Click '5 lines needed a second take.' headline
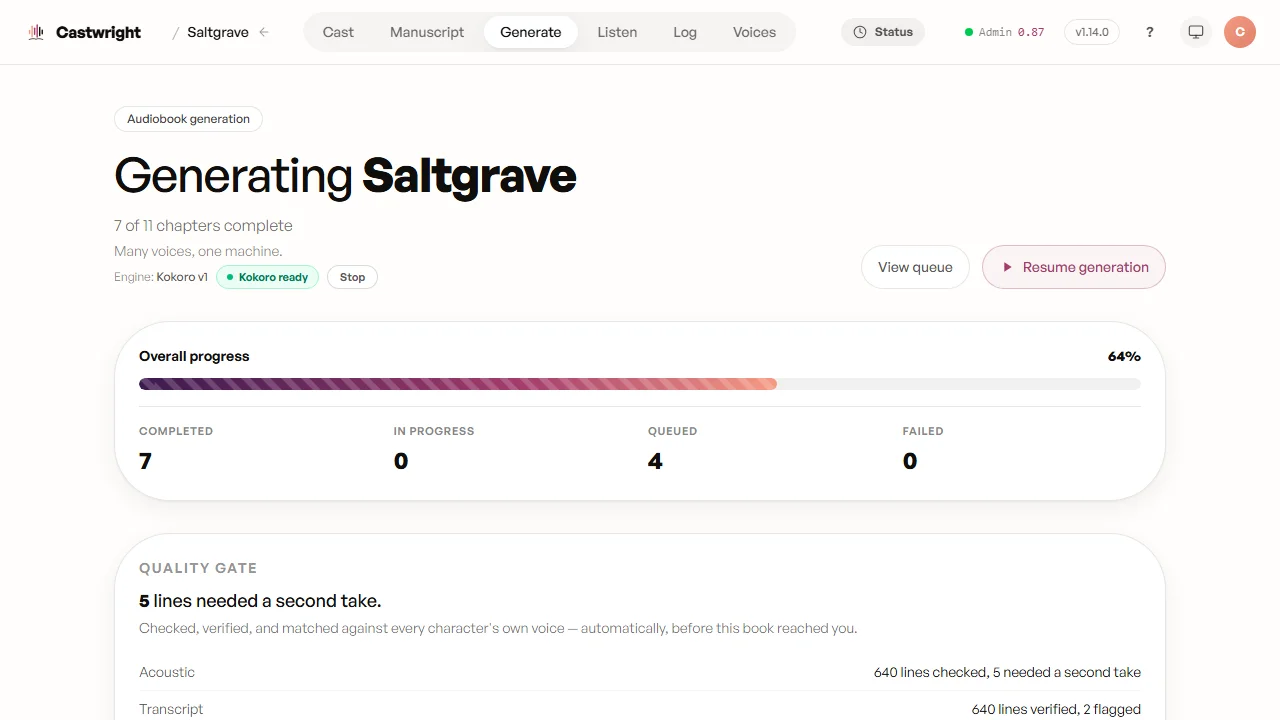 coord(260,601)
